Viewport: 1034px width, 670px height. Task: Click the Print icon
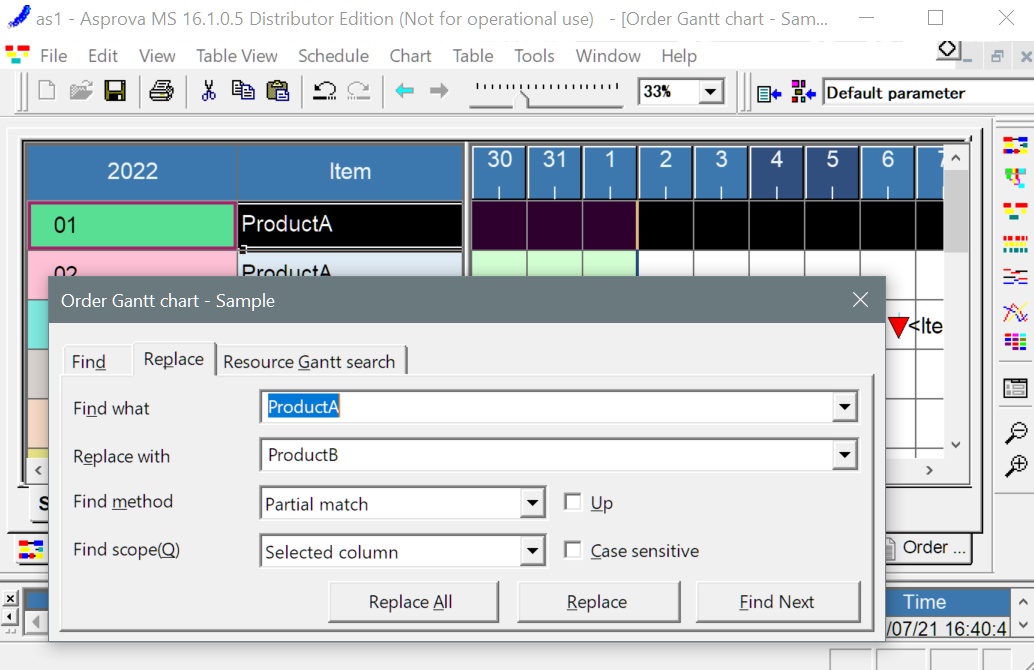coord(161,90)
